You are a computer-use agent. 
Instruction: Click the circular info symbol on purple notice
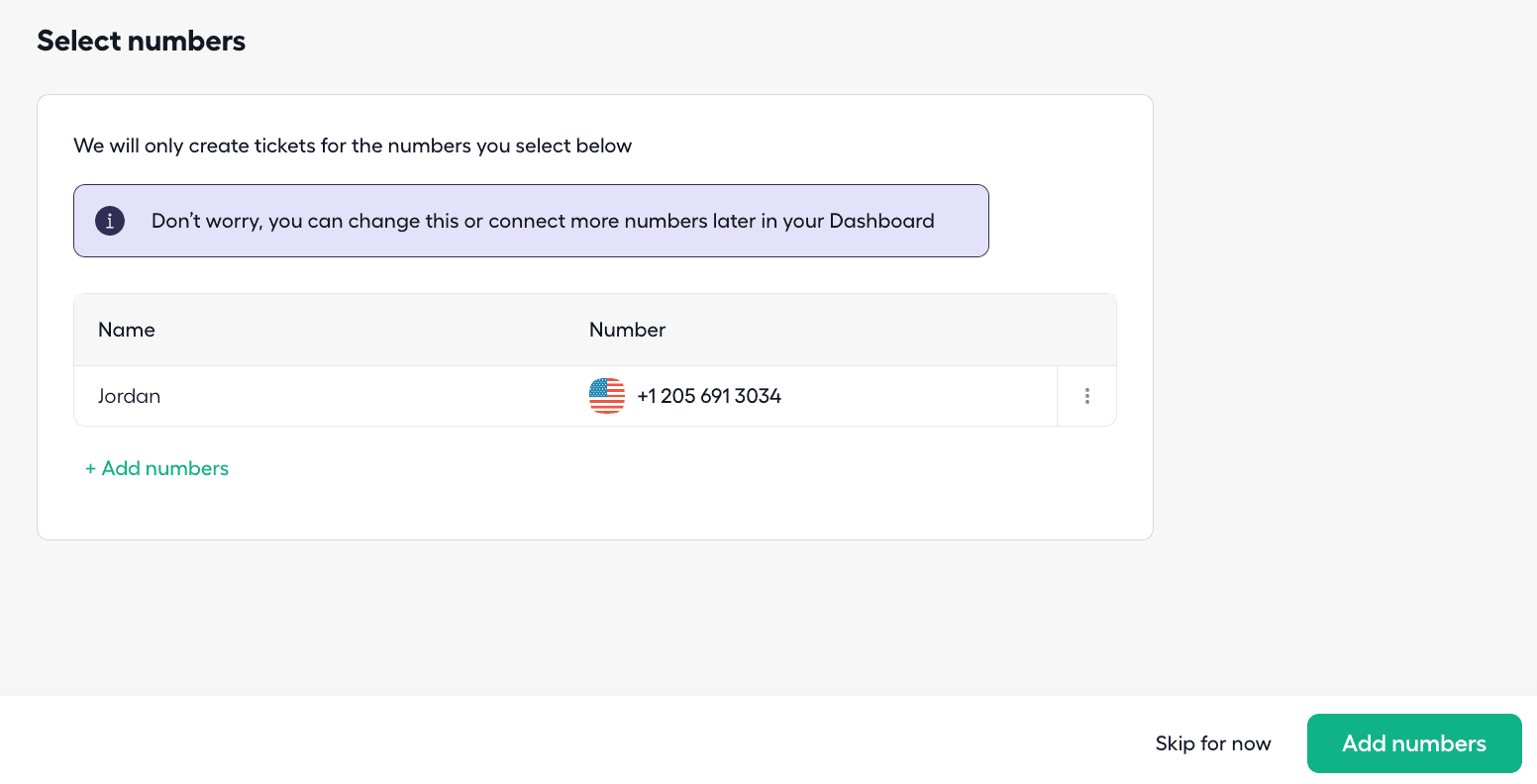(109, 221)
